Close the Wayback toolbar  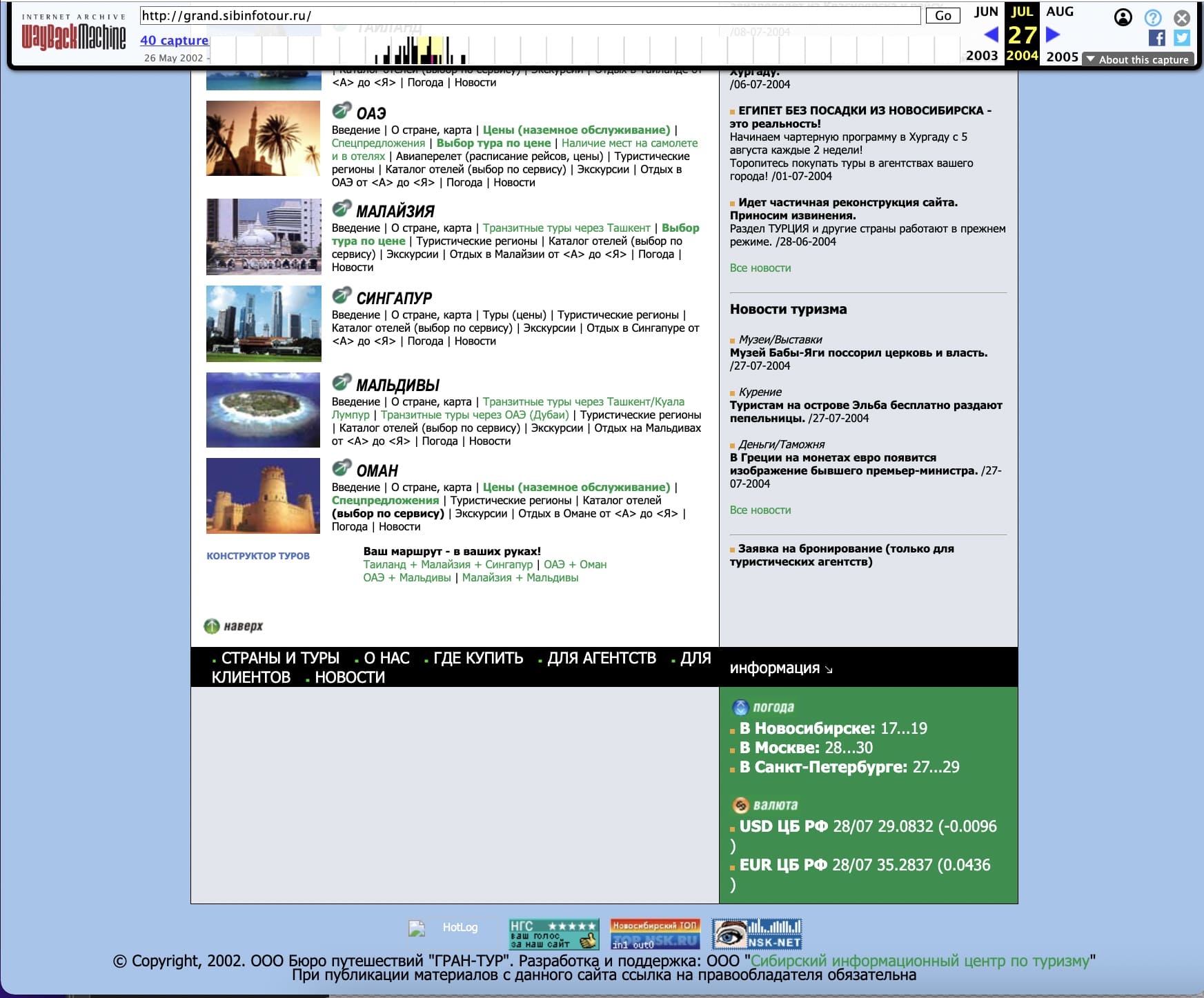coord(1182,17)
